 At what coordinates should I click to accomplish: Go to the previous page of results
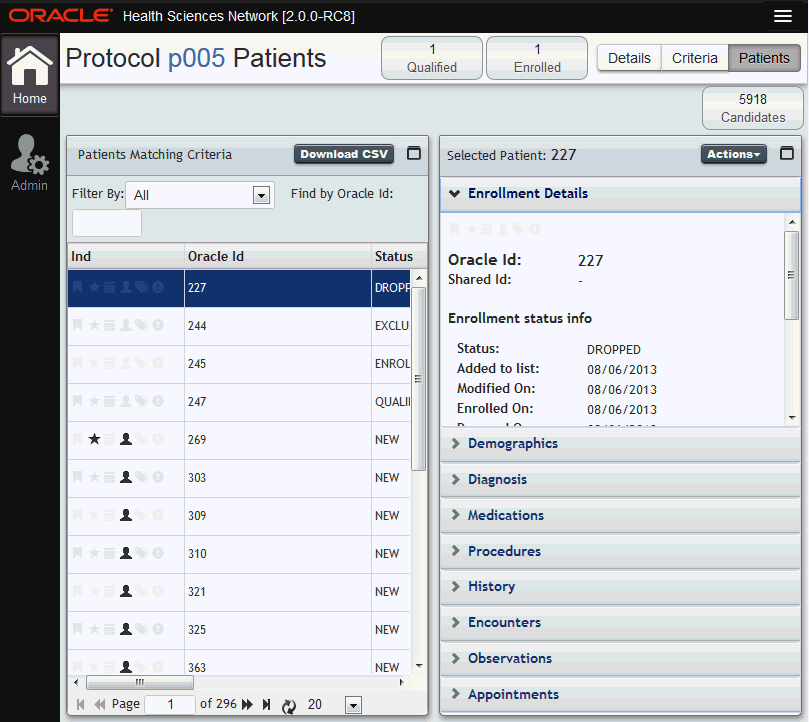pyautogui.click(x=100, y=704)
